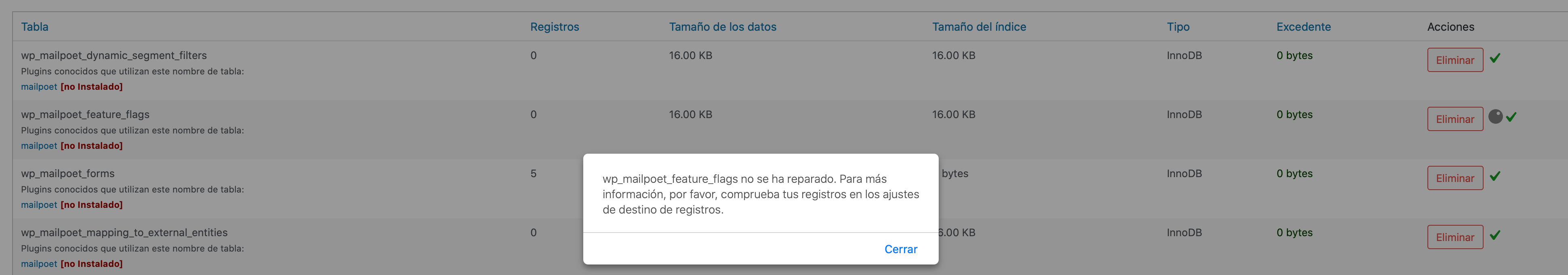
Task: Click green checkmark for wp_mailpoet_feature_flags row
Action: (1511, 117)
